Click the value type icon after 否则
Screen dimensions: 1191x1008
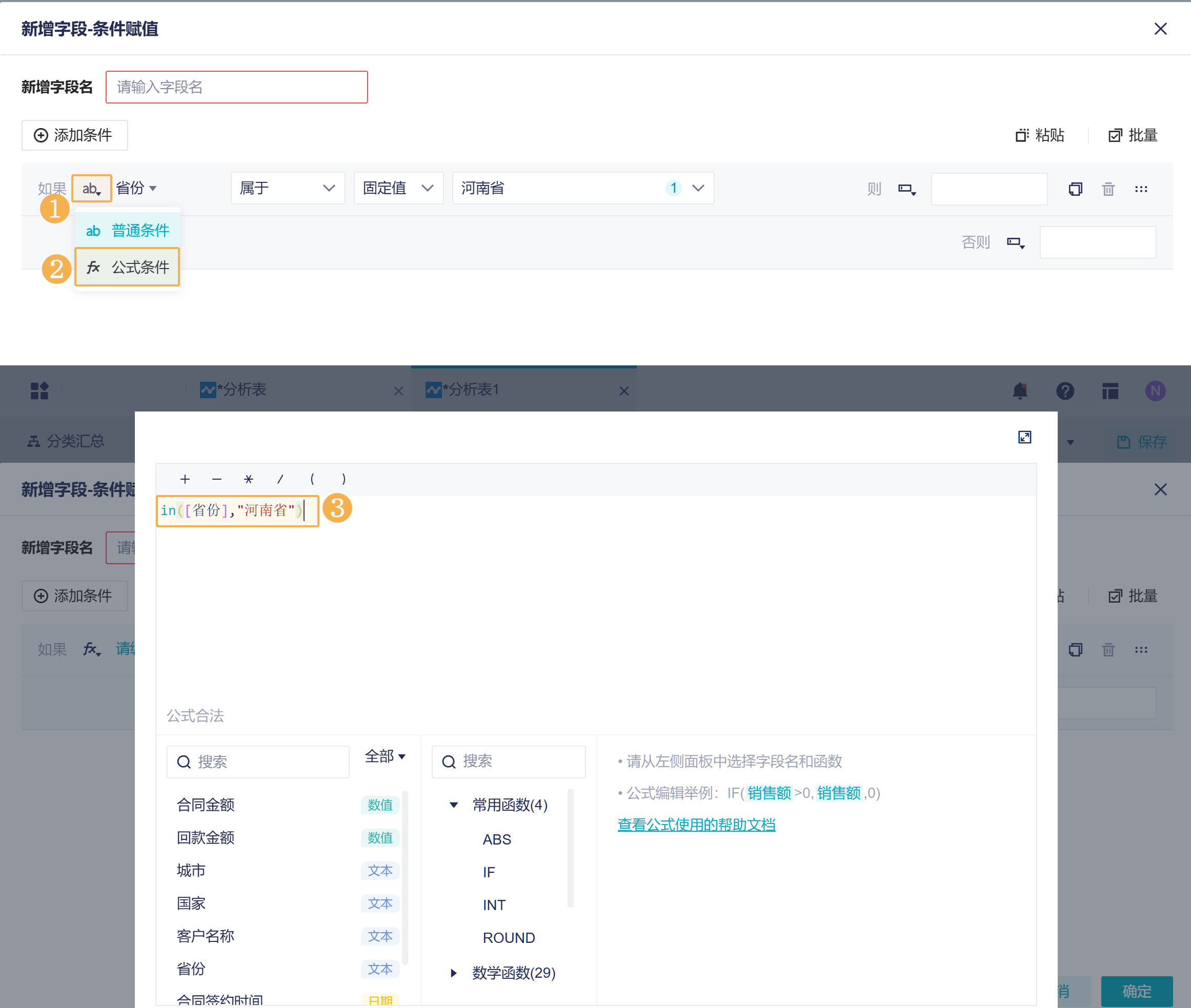[1016, 243]
